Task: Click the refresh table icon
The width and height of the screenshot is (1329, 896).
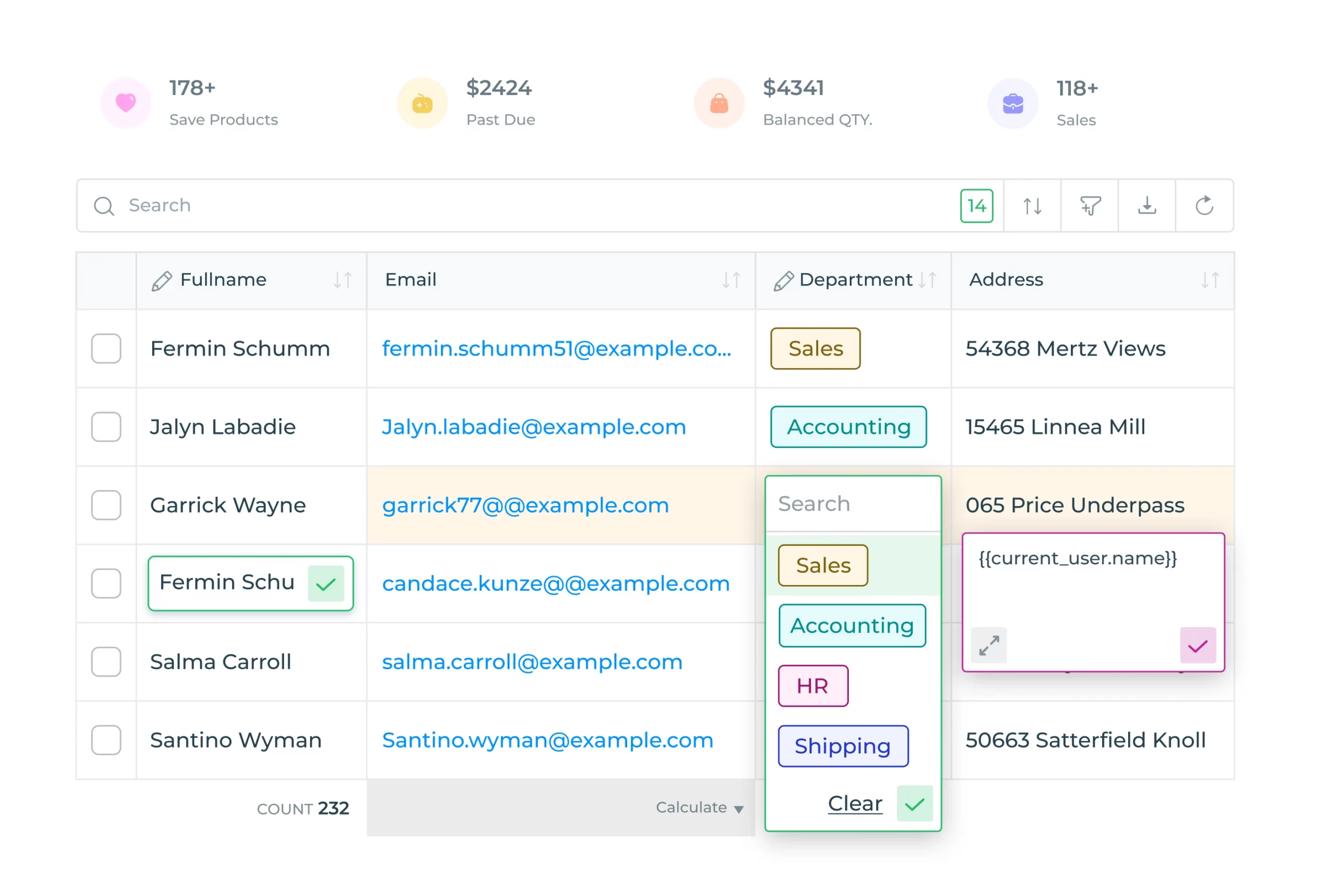Action: [x=1204, y=206]
